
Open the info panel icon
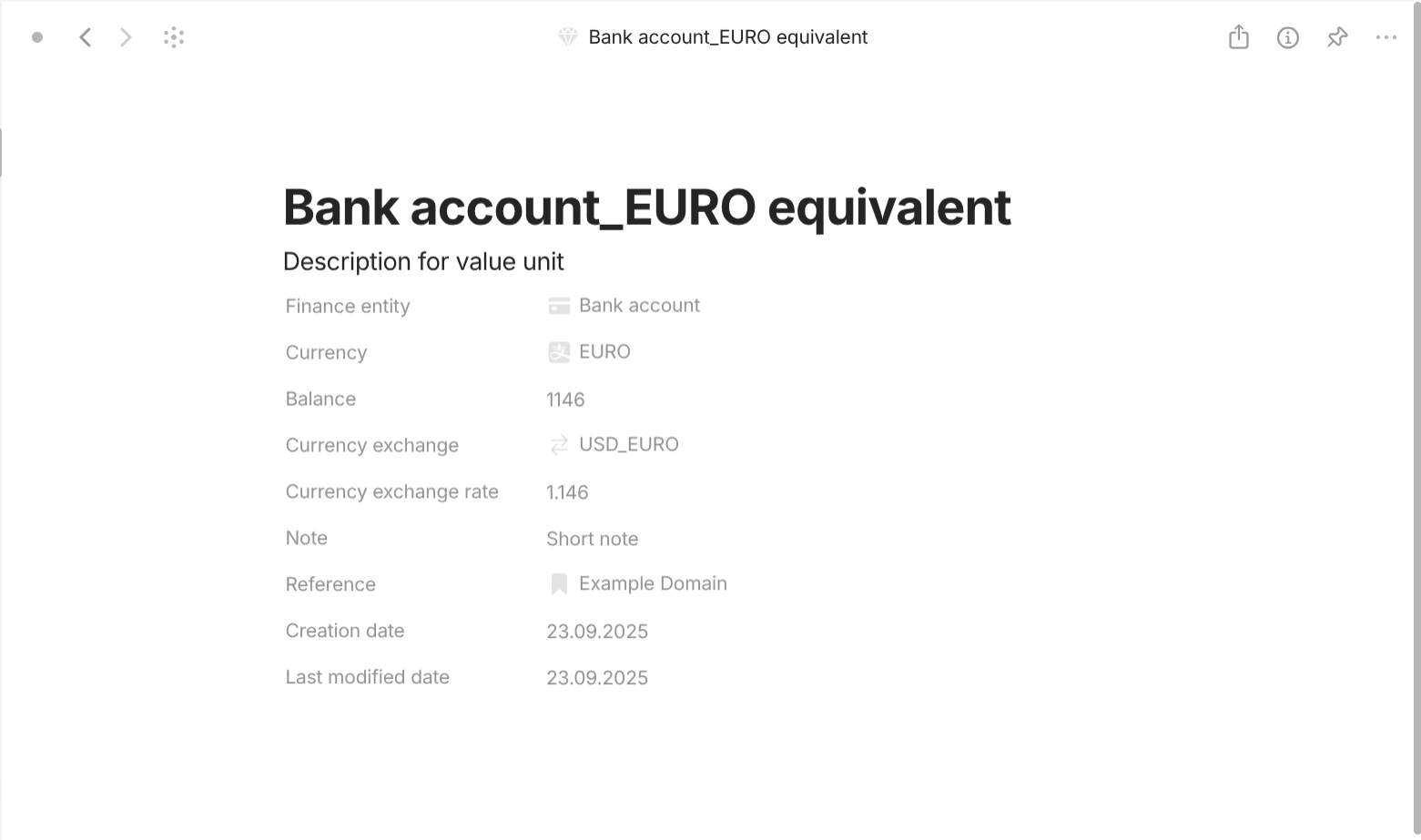coord(1288,37)
